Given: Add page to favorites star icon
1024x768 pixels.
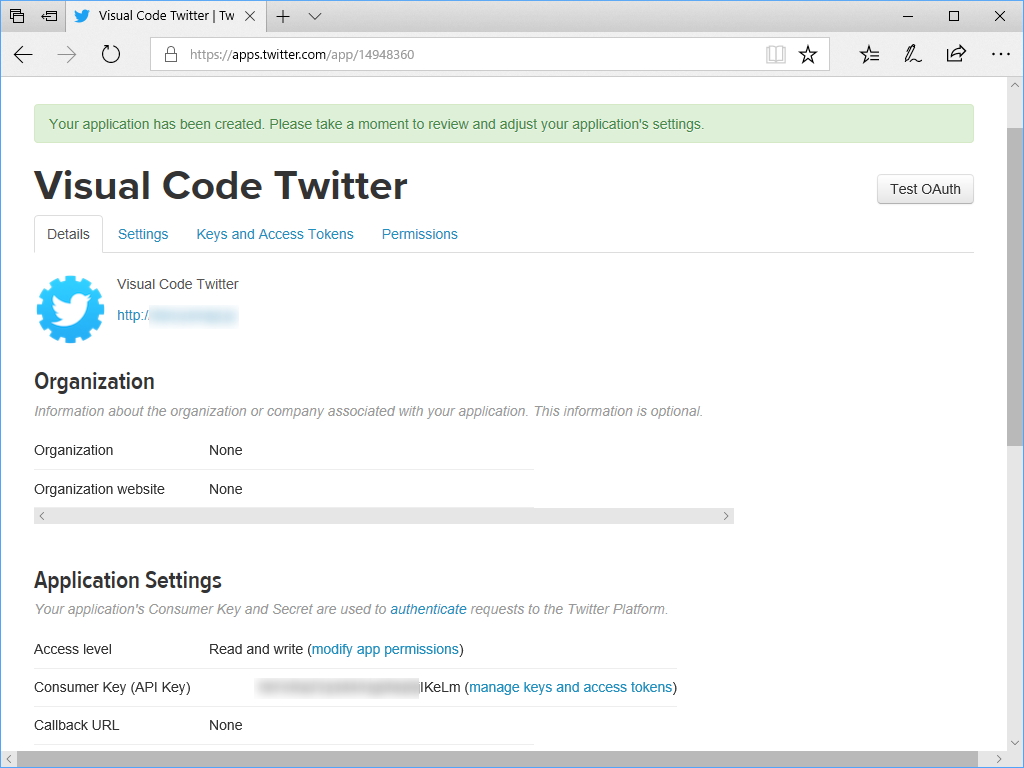Looking at the screenshot, I should pyautogui.click(x=808, y=54).
